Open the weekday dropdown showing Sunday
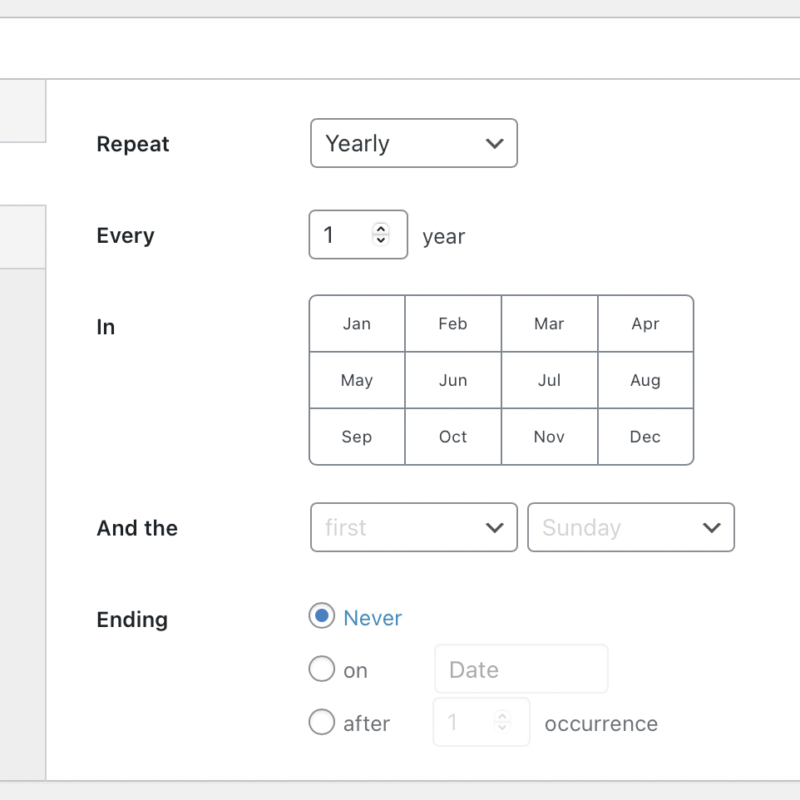Viewport: 800px width, 800px height. pos(630,527)
